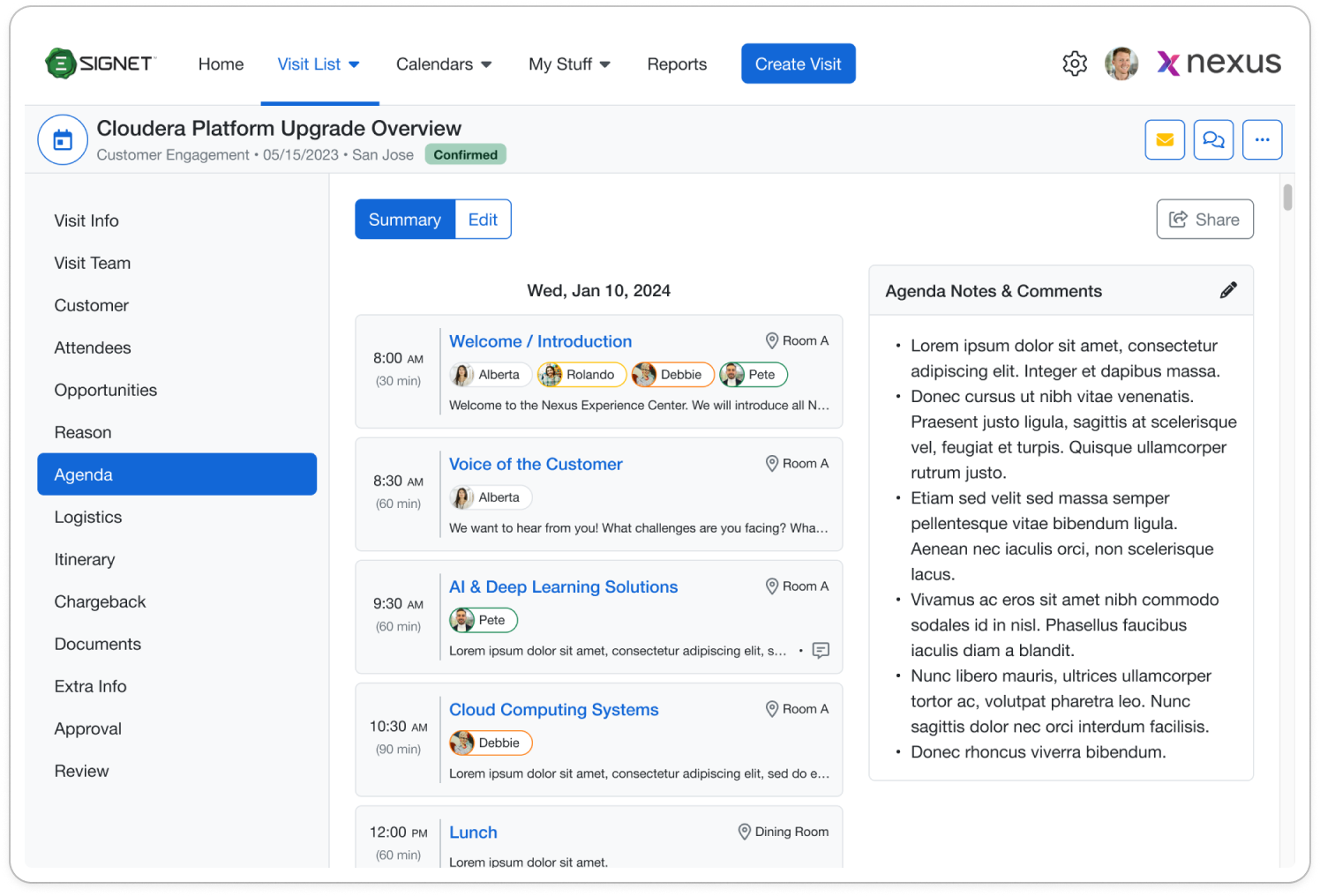Viewport: 1320px width, 896px height.
Task: Select Debbie chip in Cloud Computing Systems
Action: tap(491, 743)
